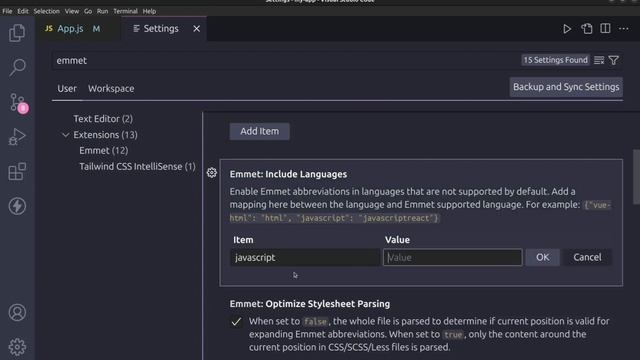Image resolution: width=640 pixels, height=360 pixels.
Task: Select Emmet (12) in settings tree
Action: point(104,151)
